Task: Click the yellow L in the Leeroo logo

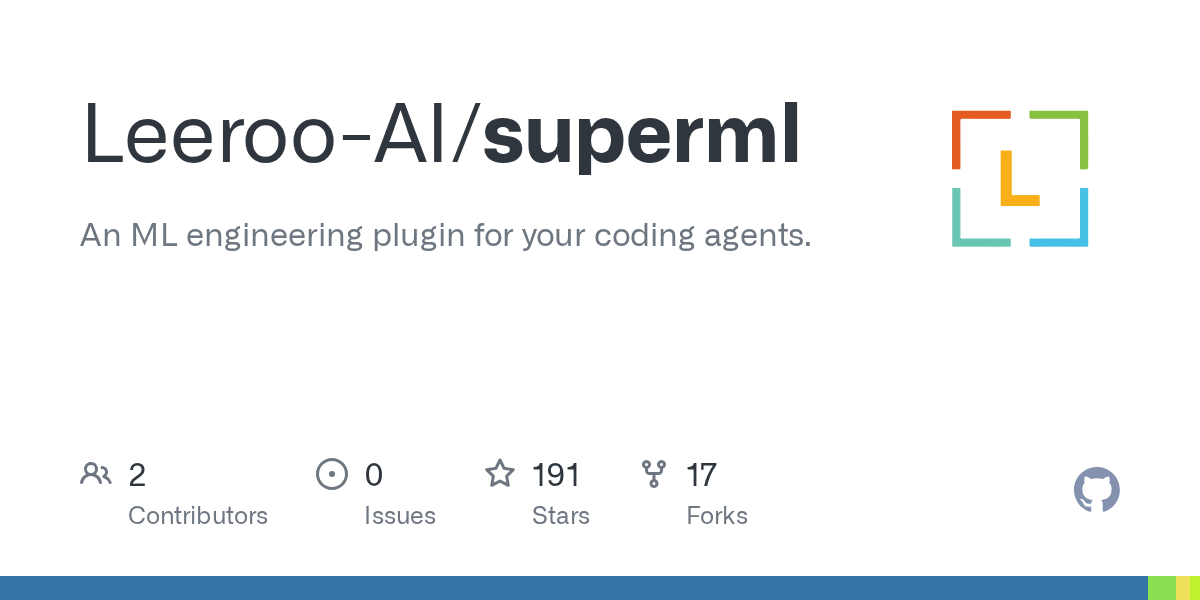Action: pyautogui.click(x=1020, y=178)
